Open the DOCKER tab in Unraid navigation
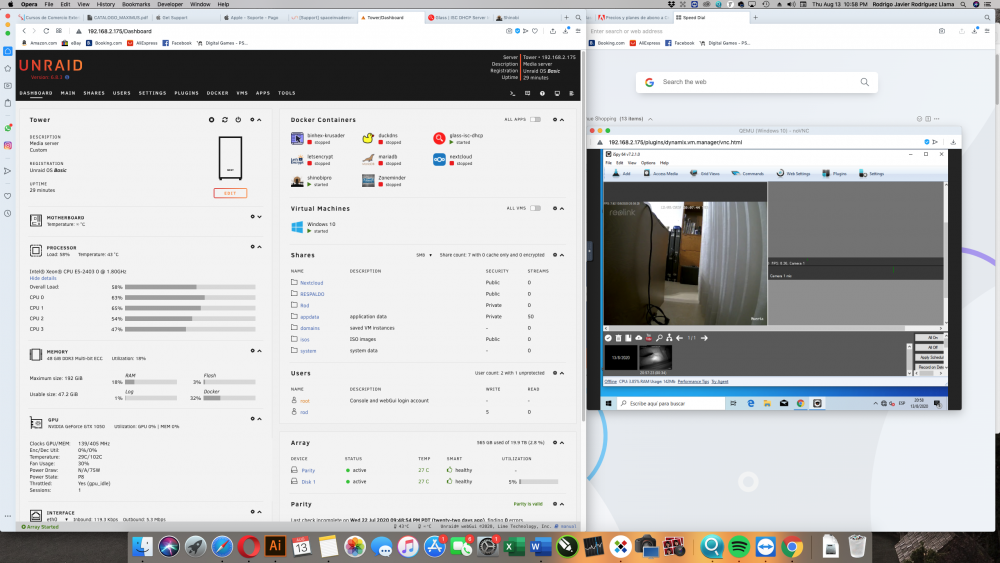This screenshot has height=563, width=1000. click(x=217, y=93)
